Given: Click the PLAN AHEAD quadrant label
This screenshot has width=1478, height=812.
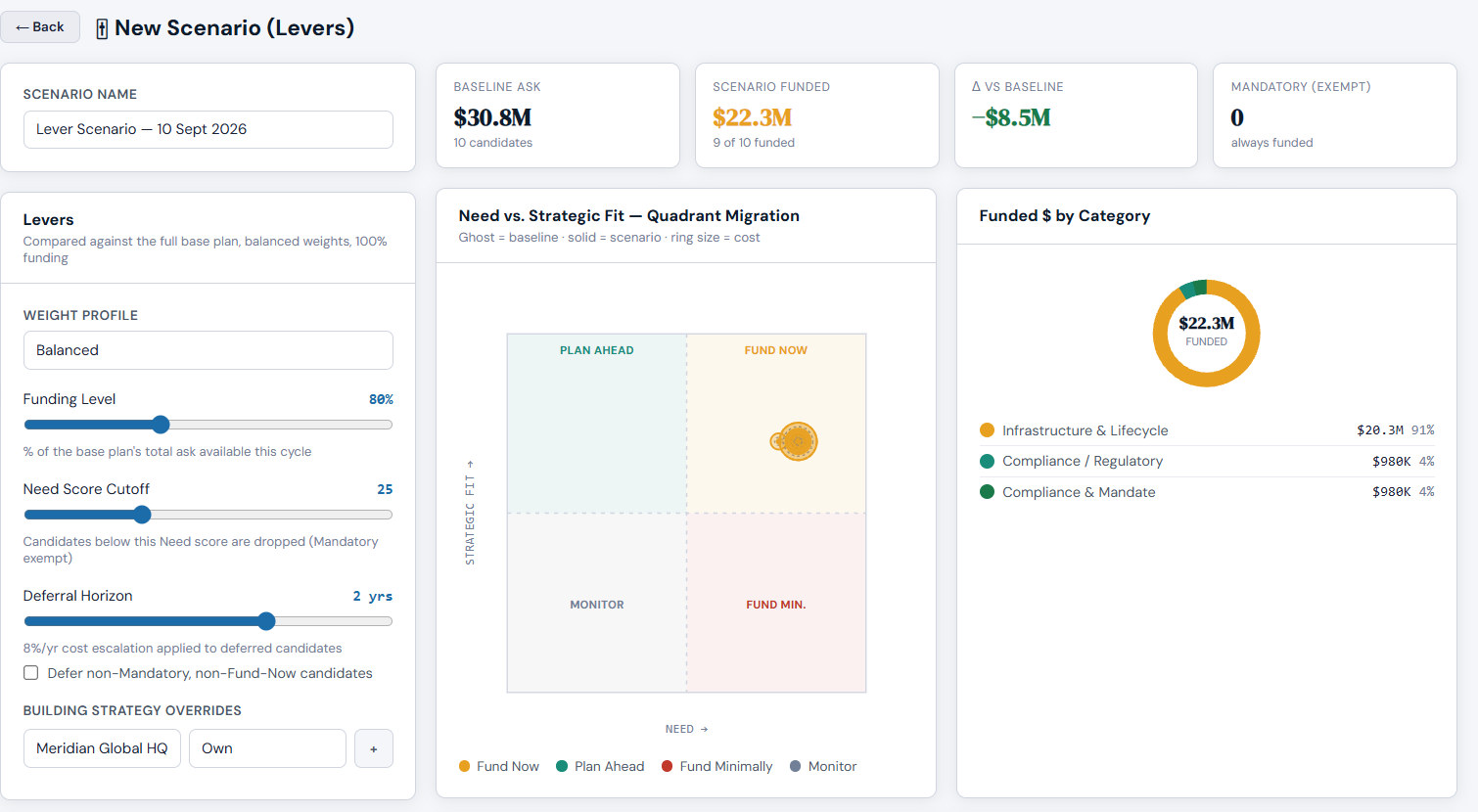Looking at the screenshot, I should point(597,350).
